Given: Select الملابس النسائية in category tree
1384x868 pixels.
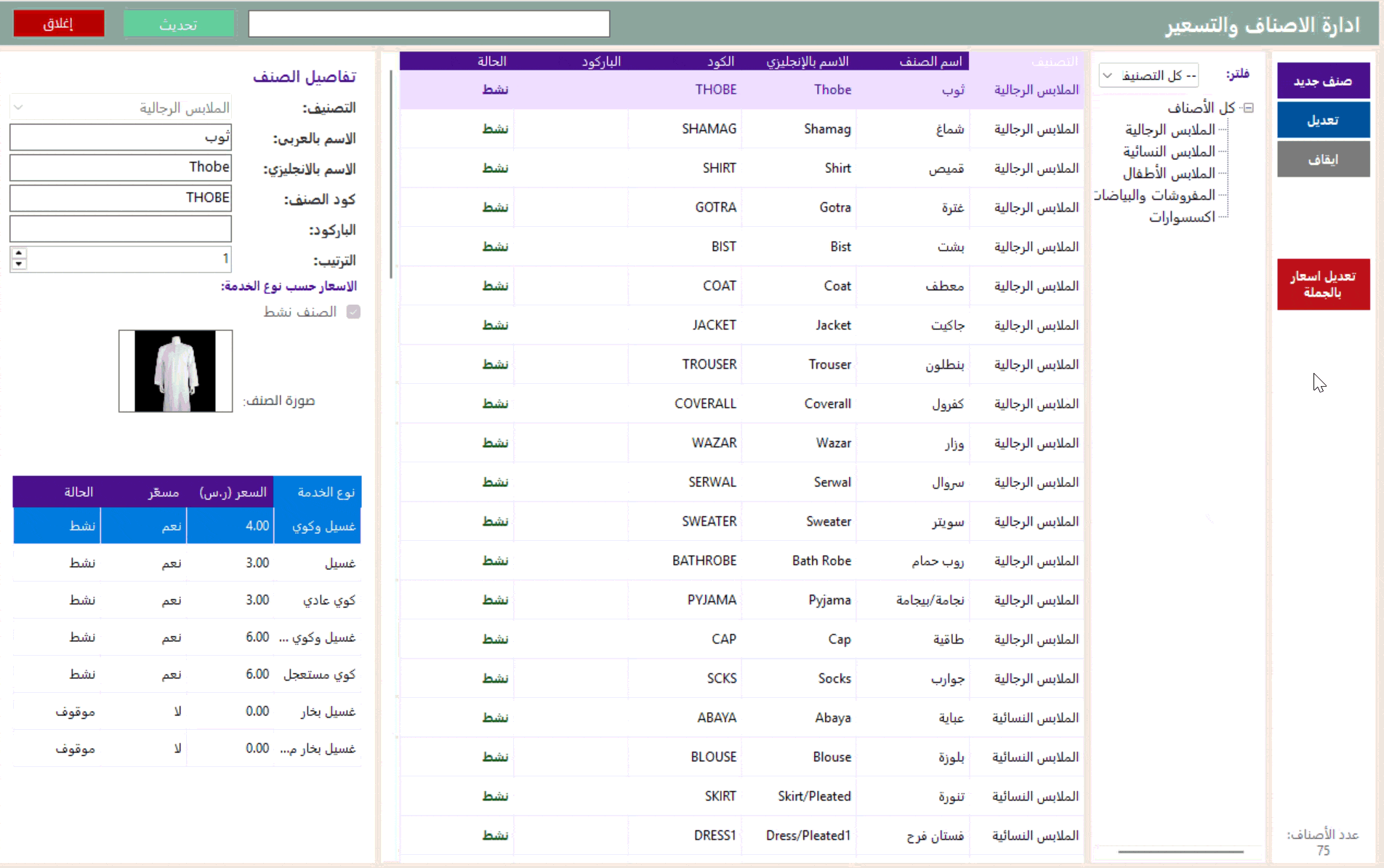Looking at the screenshot, I should 1169,151.
